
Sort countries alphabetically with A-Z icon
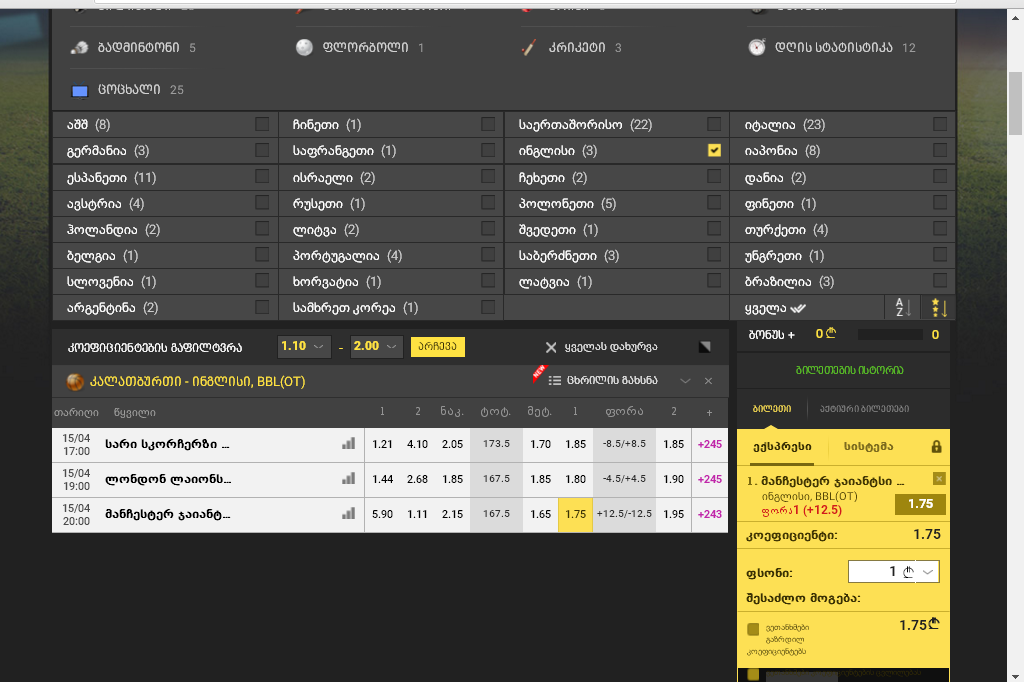(903, 308)
